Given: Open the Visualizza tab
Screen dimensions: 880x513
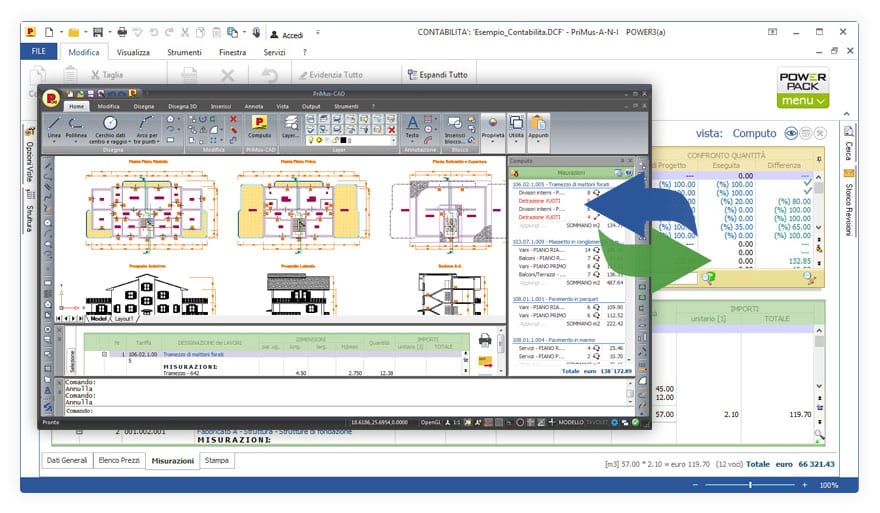Looking at the screenshot, I should pyautogui.click(x=133, y=52).
